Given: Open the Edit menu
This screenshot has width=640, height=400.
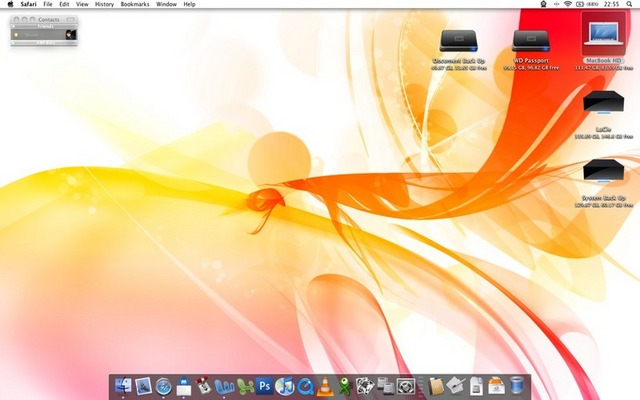Looking at the screenshot, I should (x=64, y=4).
